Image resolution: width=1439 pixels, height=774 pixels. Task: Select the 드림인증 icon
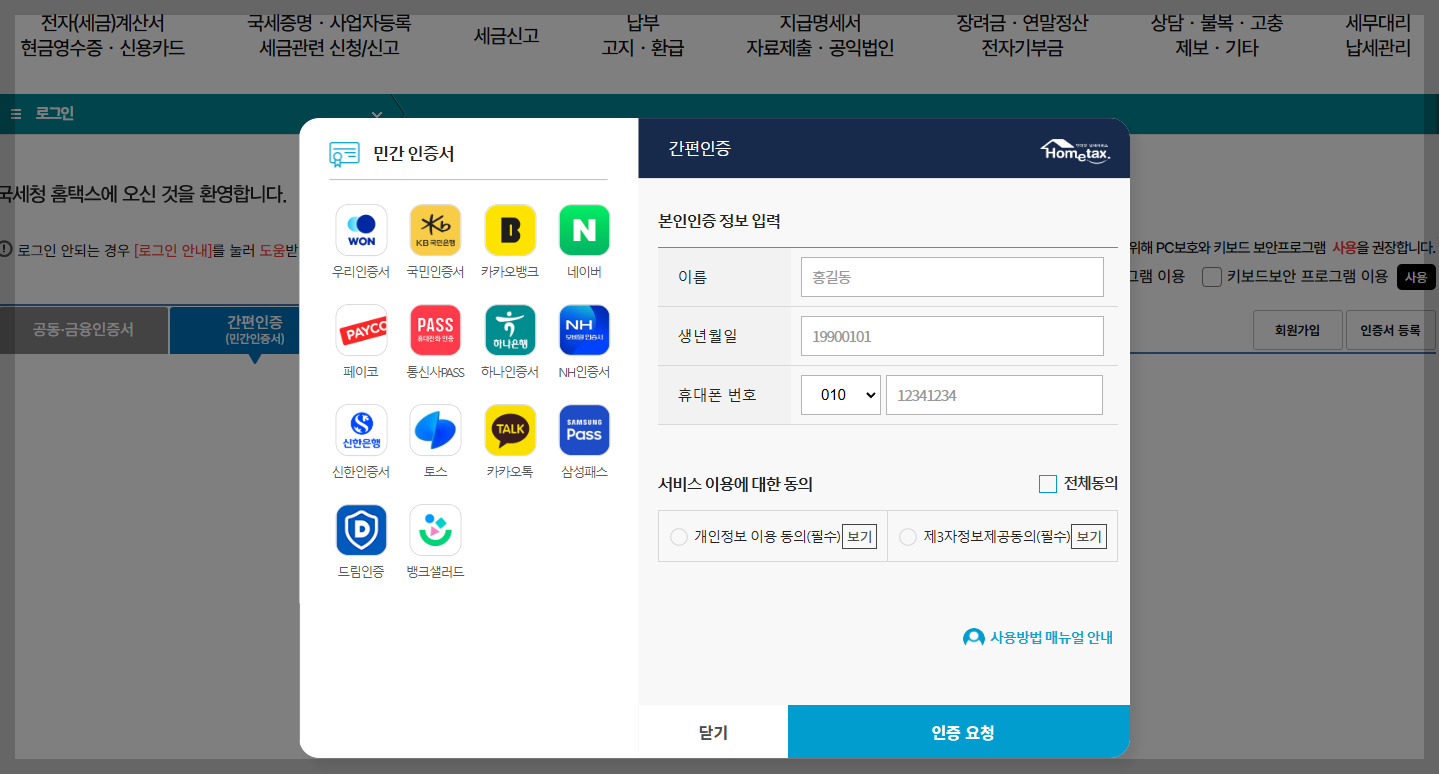coord(361,530)
